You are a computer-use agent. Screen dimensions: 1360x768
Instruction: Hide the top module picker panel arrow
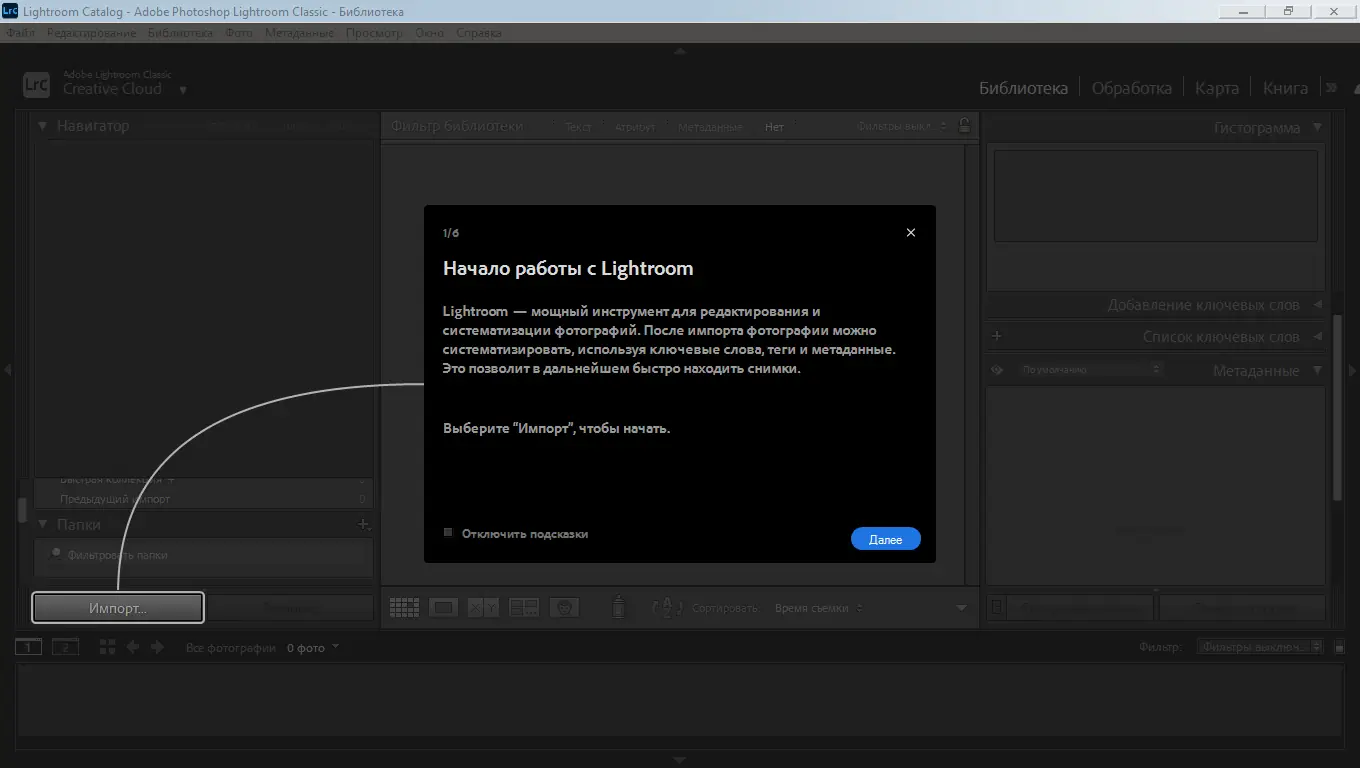[680, 50]
